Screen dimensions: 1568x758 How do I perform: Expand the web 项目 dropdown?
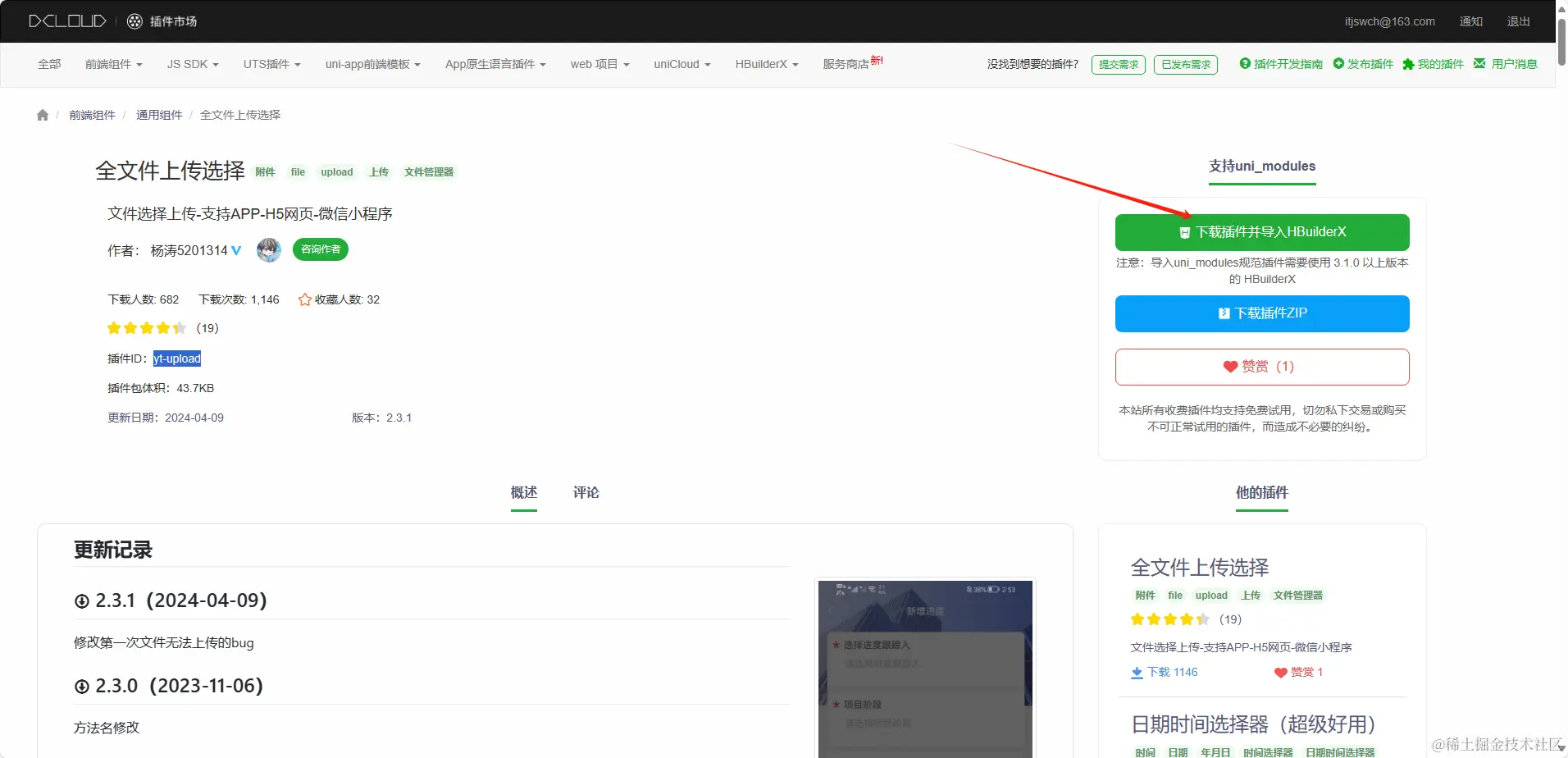(x=600, y=64)
